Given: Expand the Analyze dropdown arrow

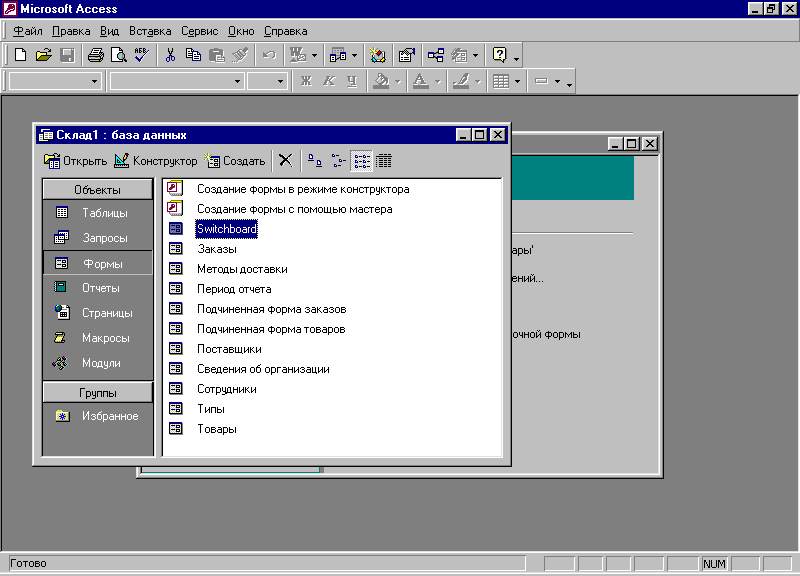Looking at the screenshot, I should point(355,55).
